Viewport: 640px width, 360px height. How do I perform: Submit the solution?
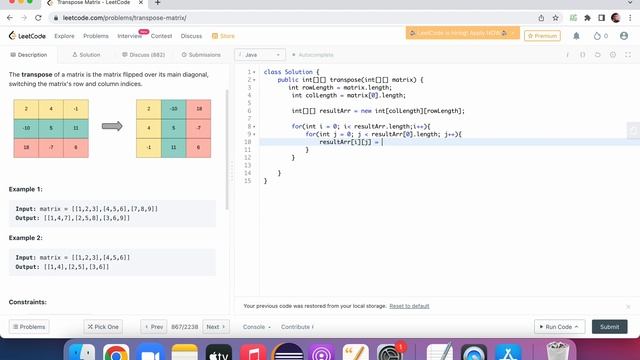tap(609, 327)
